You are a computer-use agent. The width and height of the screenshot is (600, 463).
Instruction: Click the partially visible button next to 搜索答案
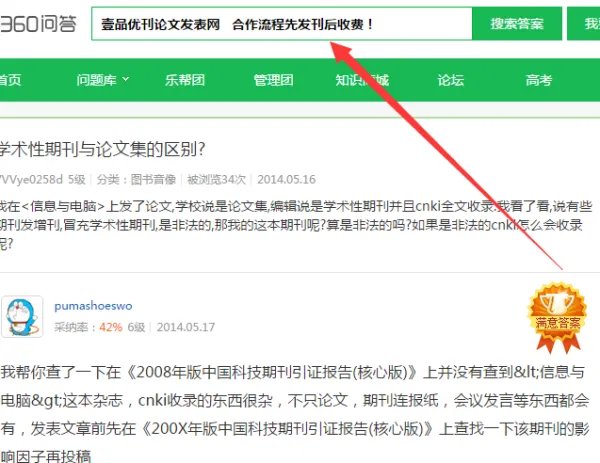tap(584, 24)
